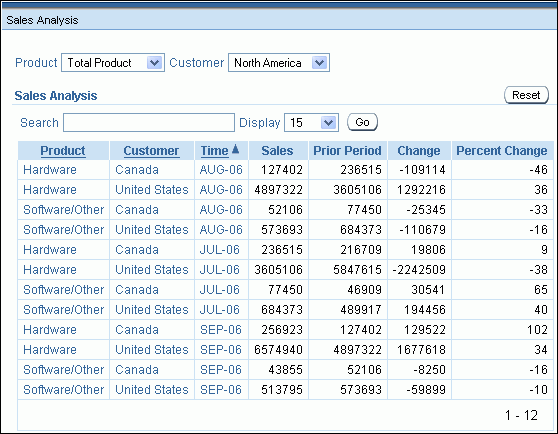The height and width of the screenshot is (434, 558).
Task: Click the Percent Change column header
Action: (502, 151)
